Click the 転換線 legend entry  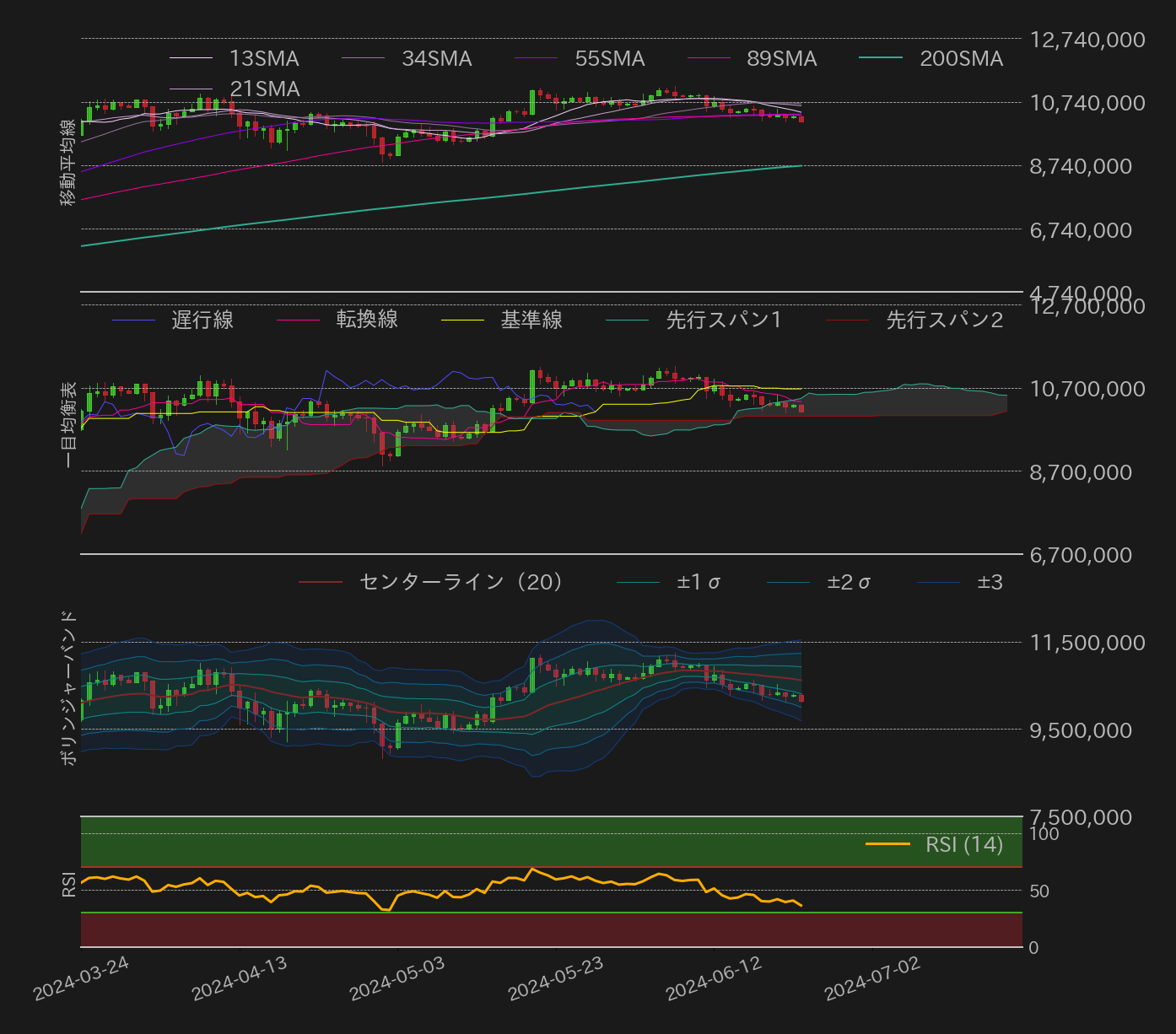pyautogui.click(x=337, y=320)
